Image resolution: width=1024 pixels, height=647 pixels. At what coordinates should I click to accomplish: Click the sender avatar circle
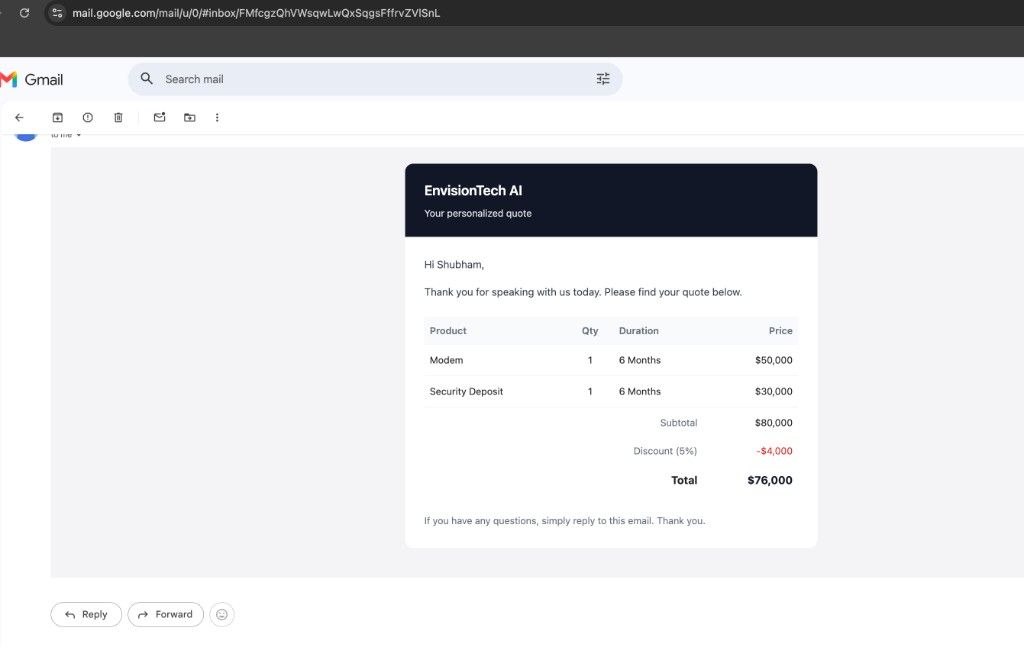(25, 135)
